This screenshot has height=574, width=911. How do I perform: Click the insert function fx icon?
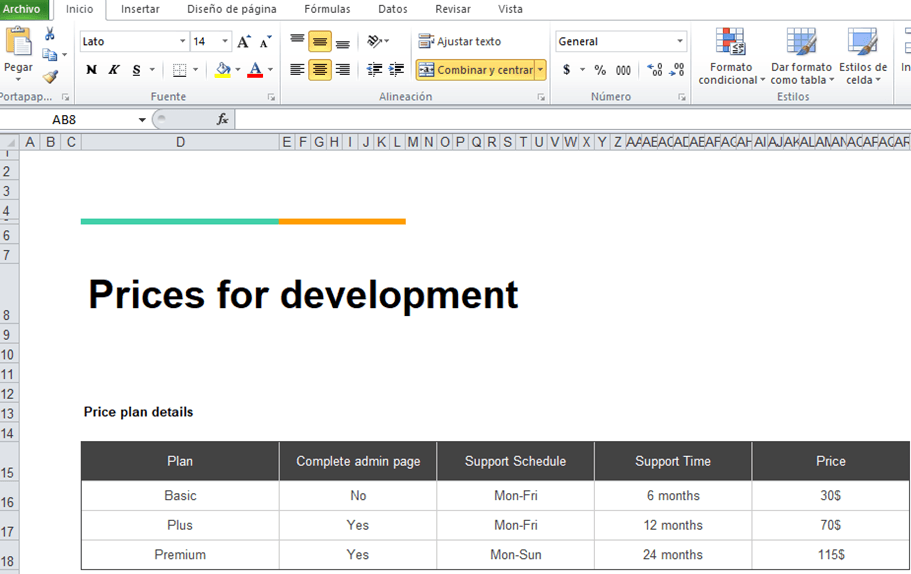click(222, 119)
